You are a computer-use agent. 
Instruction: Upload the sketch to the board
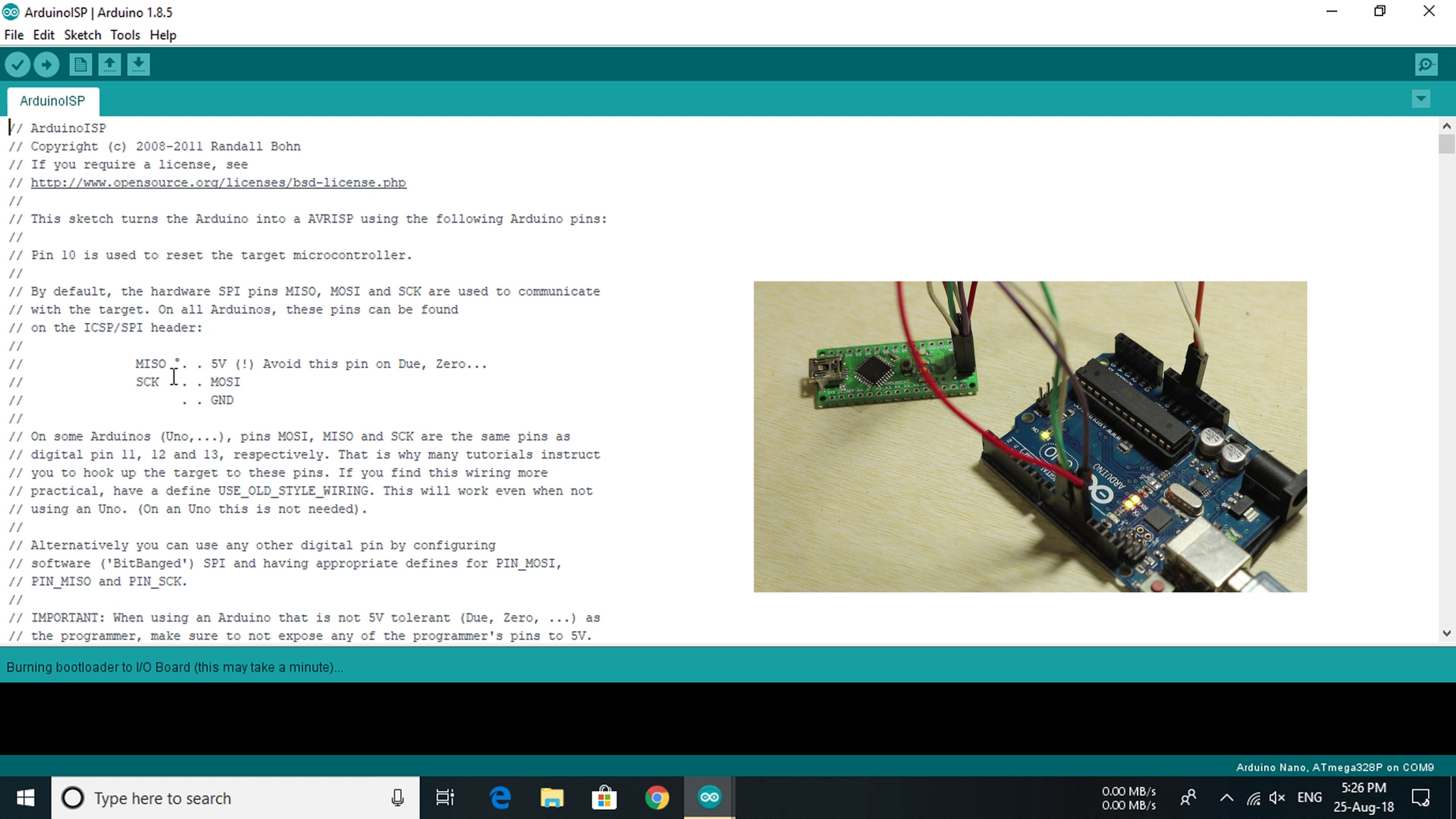click(46, 64)
